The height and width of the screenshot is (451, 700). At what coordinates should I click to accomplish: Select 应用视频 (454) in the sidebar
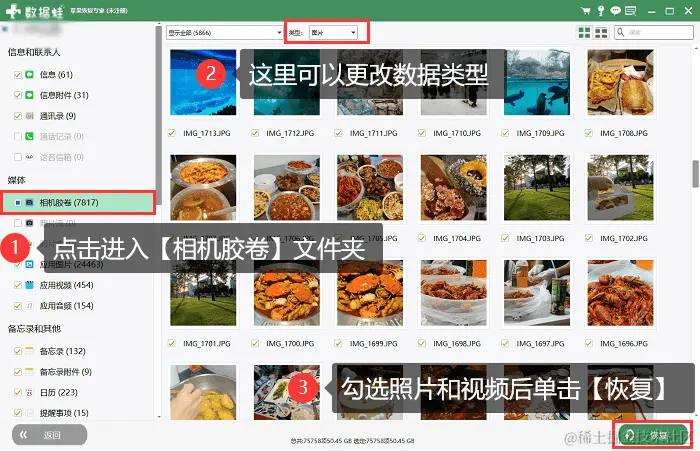[x=67, y=285]
